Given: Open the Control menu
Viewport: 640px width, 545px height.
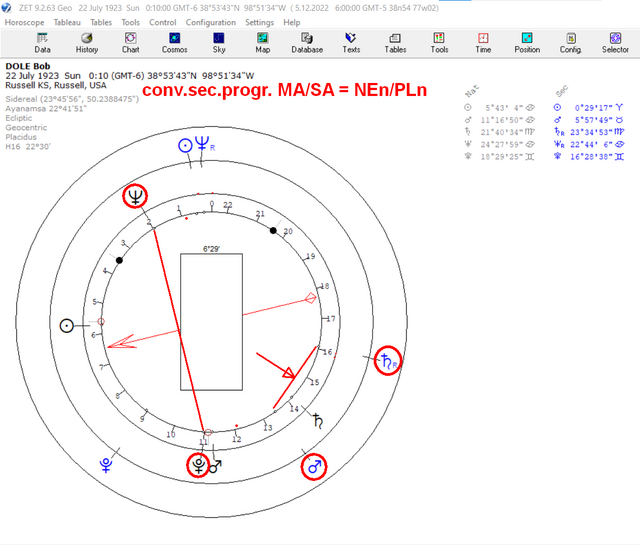Looking at the screenshot, I should click(x=163, y=22).
